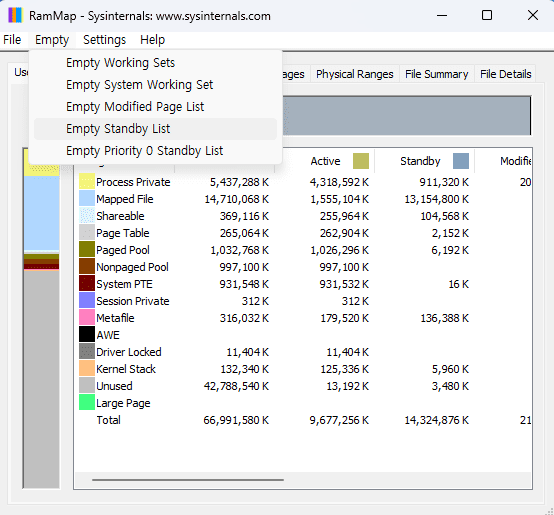Viewport: 554px width, 515px height.
Task: Click the light blue Mapped File swatch
Action: pyautogui.click(x=87, y=199)
